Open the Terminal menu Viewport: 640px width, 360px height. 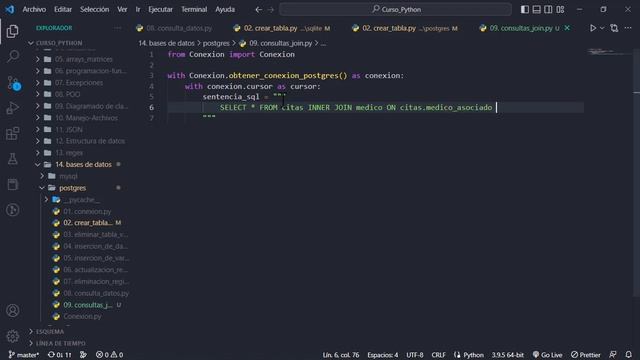(194, 9)
